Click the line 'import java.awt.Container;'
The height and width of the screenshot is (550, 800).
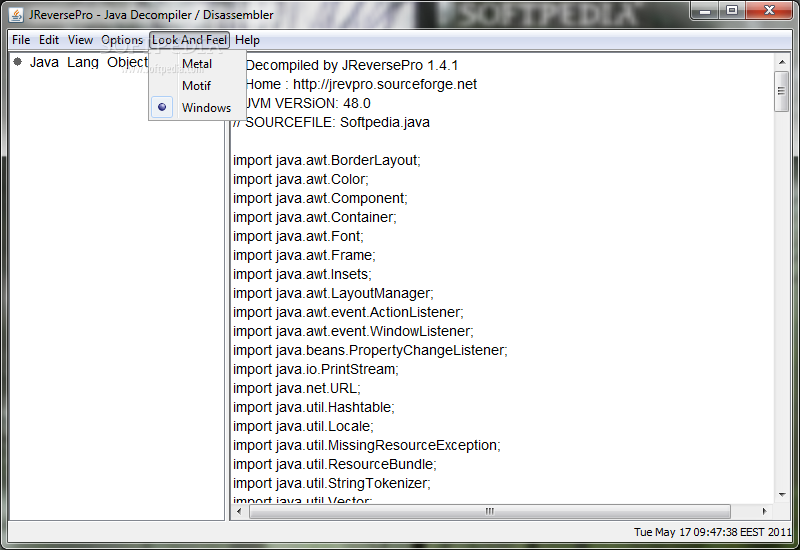[315, 217]
